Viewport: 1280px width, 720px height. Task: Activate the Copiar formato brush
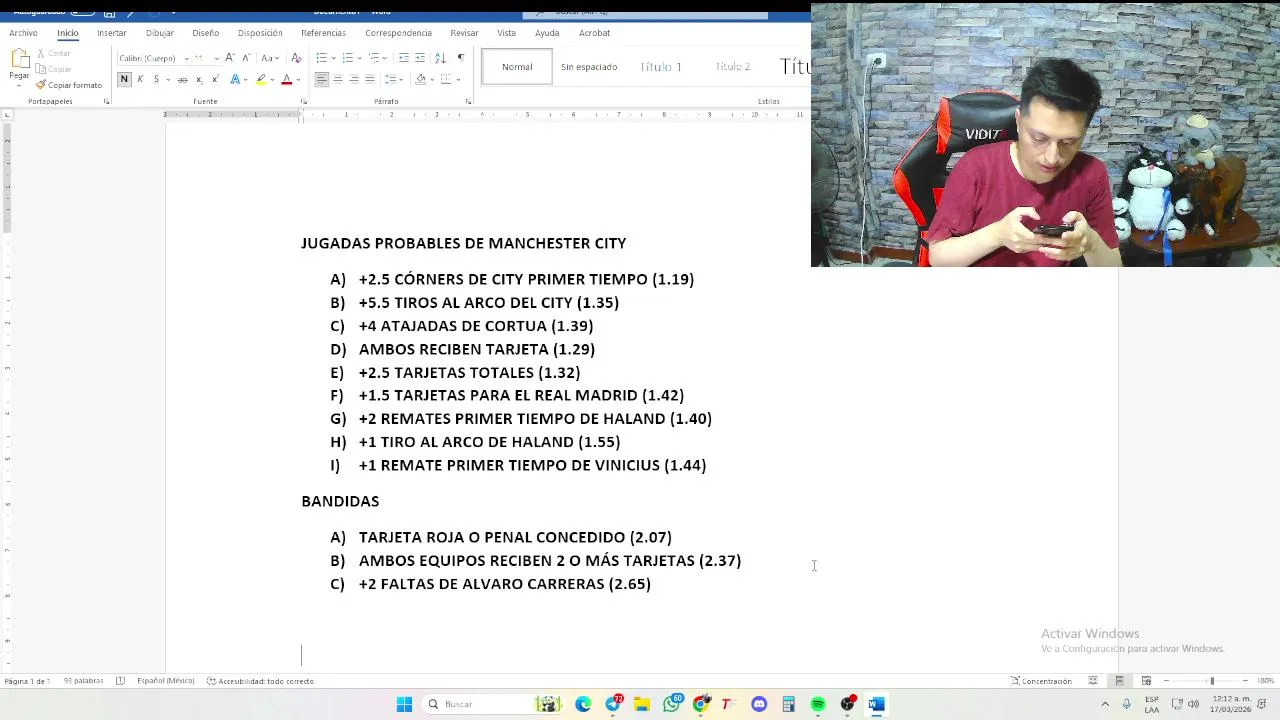41,85
